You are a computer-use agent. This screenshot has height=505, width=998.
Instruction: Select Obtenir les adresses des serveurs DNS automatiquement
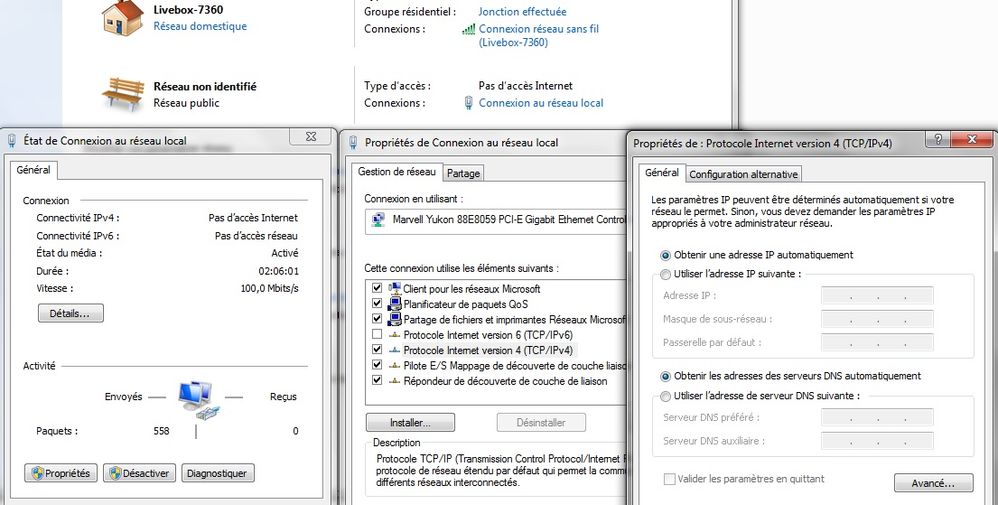[x=666, y=376]
